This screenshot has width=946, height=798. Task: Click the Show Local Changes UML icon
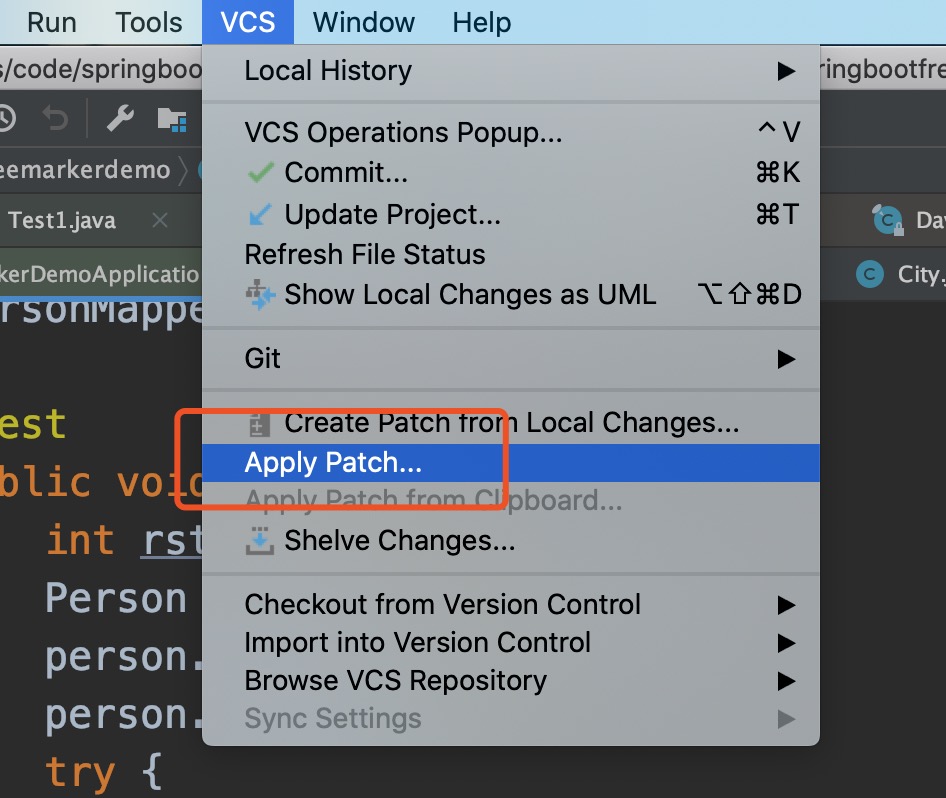pyautogui.click(x=260, y=295)
